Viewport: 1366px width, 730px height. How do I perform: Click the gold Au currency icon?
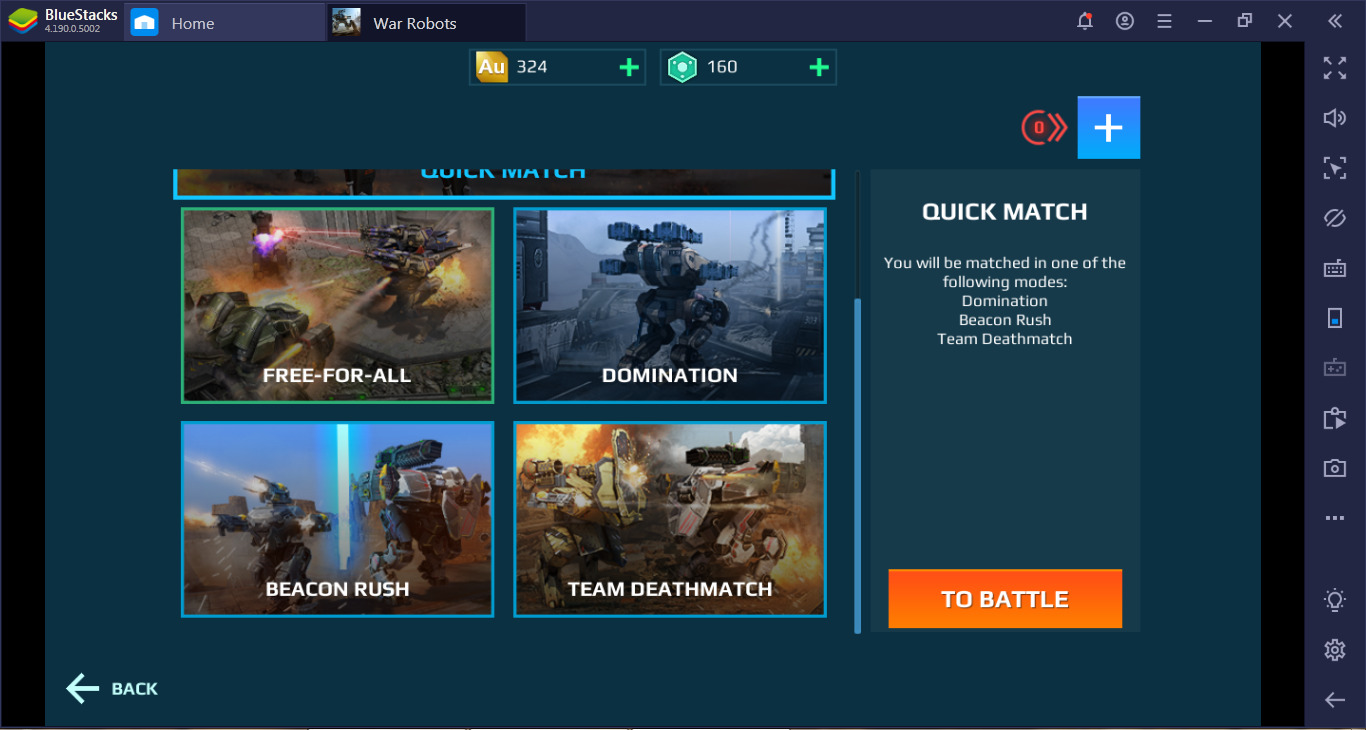pyautogui.click(x=491, y=67)
